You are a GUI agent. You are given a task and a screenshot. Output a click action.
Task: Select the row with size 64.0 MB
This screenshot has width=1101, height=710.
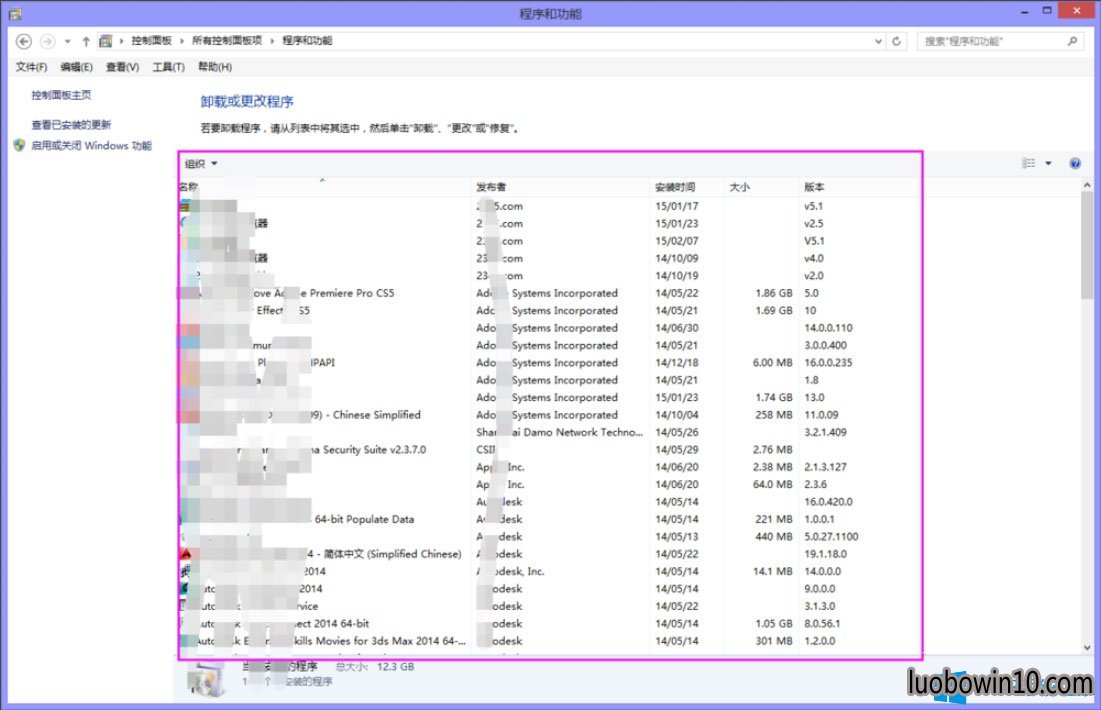[549, 485]
